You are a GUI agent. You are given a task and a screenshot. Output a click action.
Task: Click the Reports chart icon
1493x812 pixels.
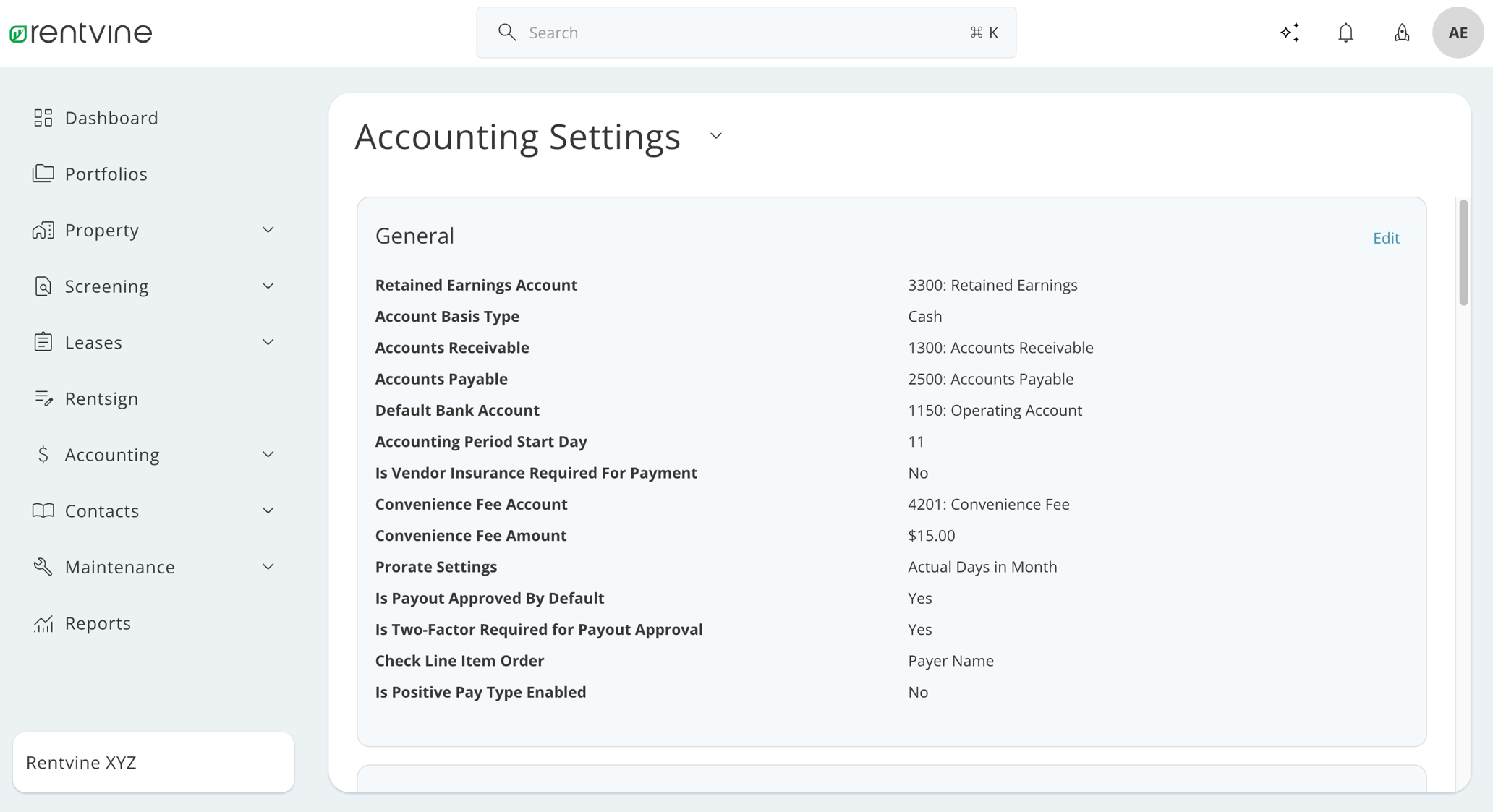point(43,623)
